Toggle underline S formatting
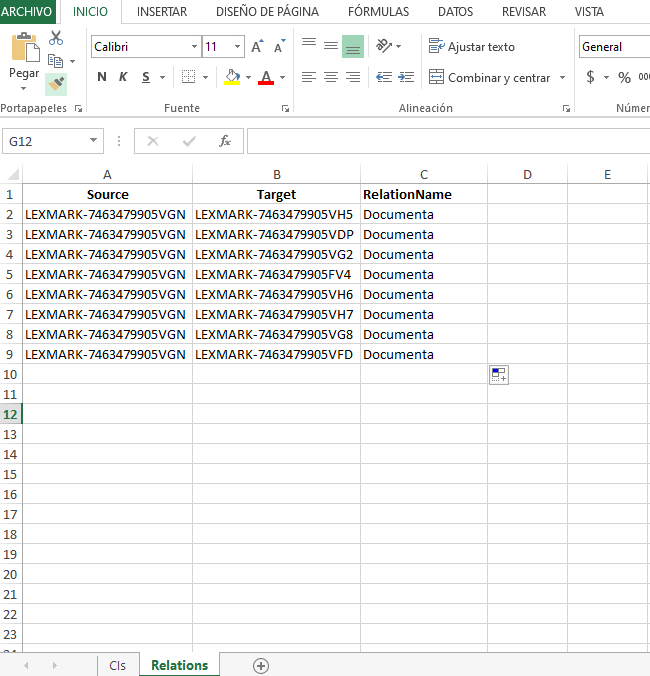Viewport: 650px width, 676px height. point(146,77)
